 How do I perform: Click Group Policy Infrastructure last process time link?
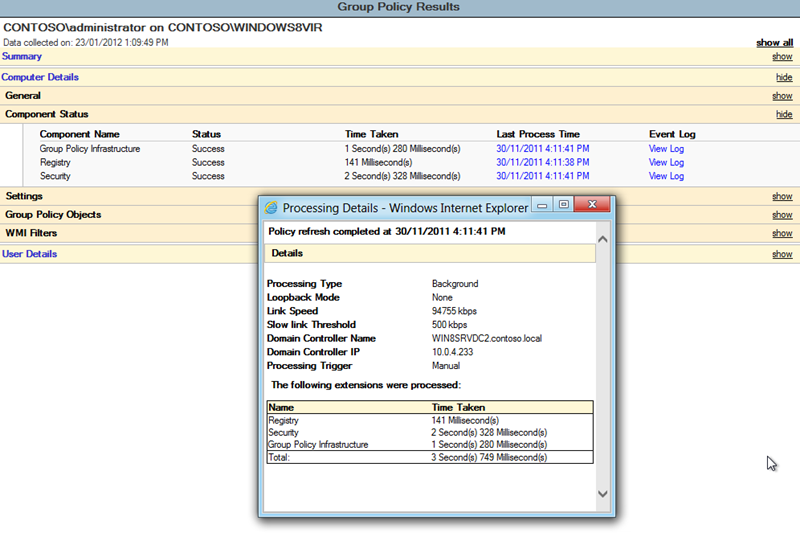pyautogui.click(x=542, y=149)
